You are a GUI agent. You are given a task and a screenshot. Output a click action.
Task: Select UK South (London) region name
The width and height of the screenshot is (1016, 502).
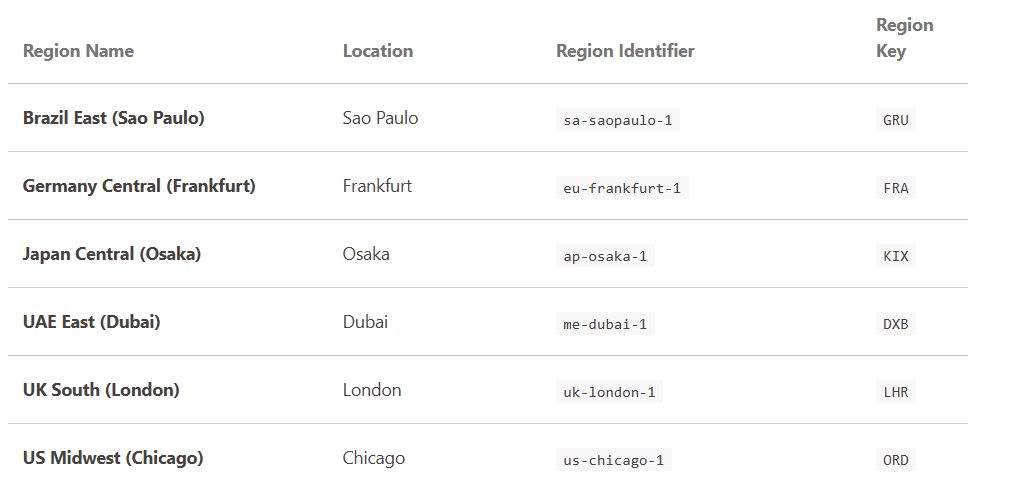[101, 390]
